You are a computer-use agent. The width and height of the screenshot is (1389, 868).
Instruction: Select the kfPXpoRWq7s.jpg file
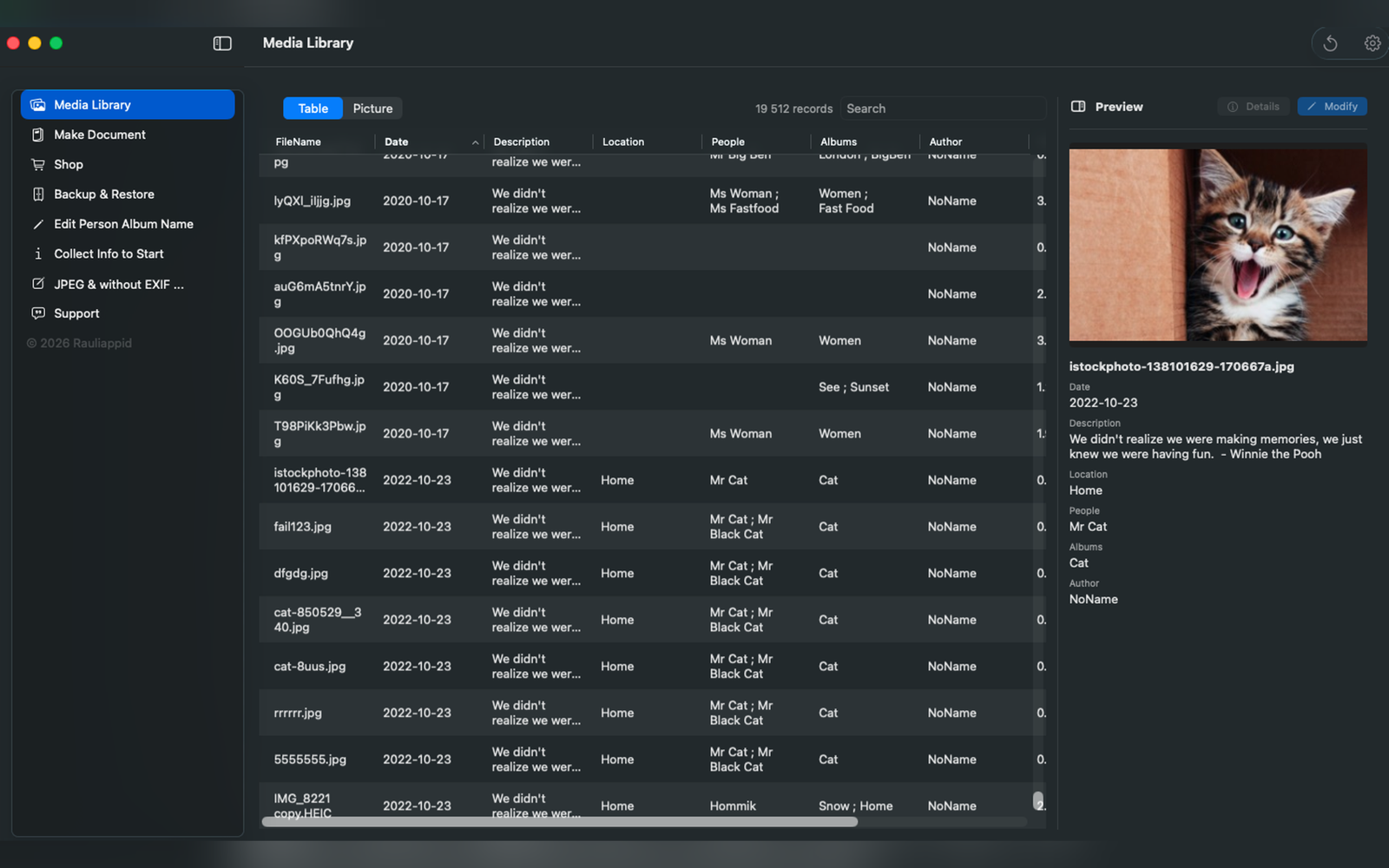click(653, 247)
